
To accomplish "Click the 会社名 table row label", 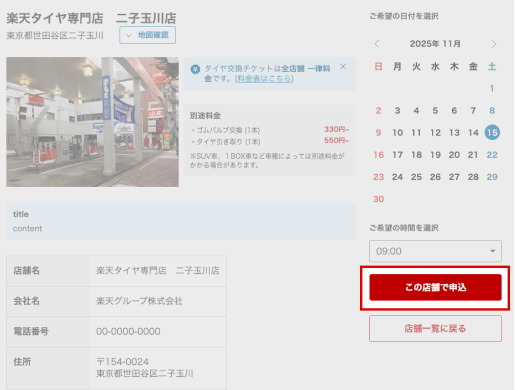I will click(x=26, y=301).
